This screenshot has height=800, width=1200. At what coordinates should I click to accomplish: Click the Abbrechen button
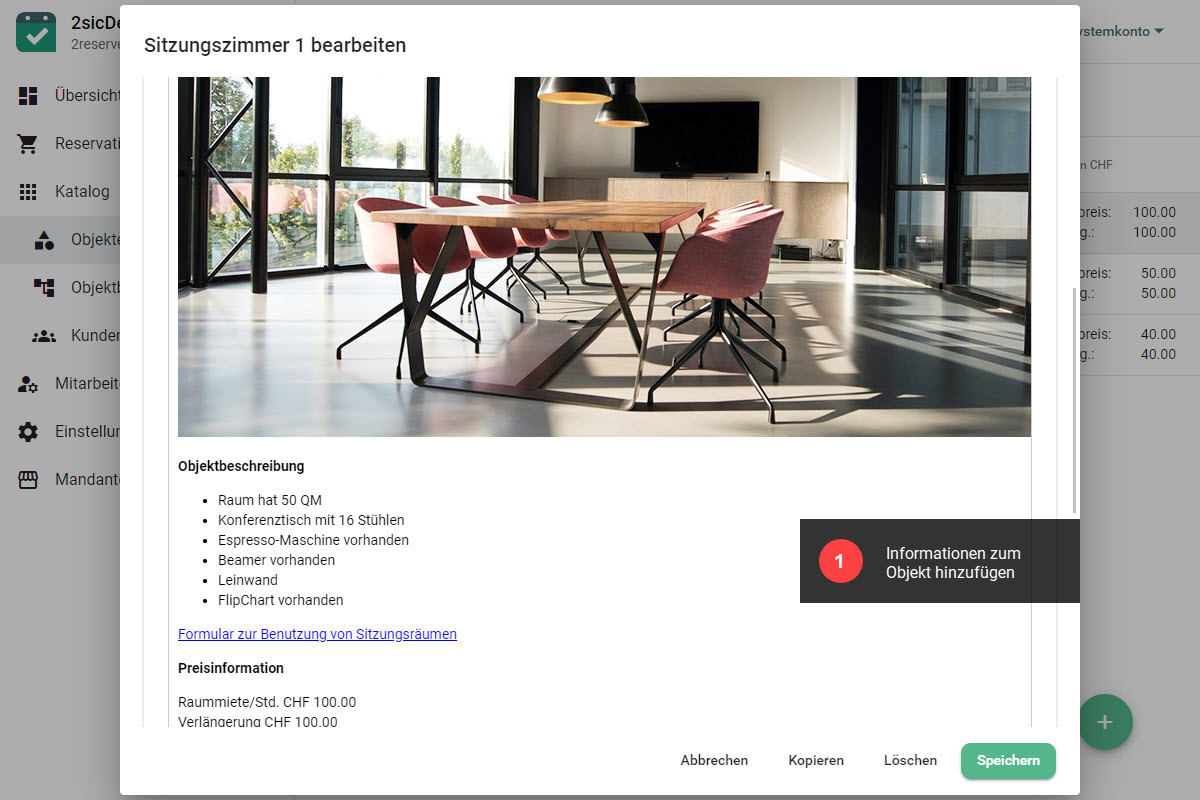click(714, 760)
